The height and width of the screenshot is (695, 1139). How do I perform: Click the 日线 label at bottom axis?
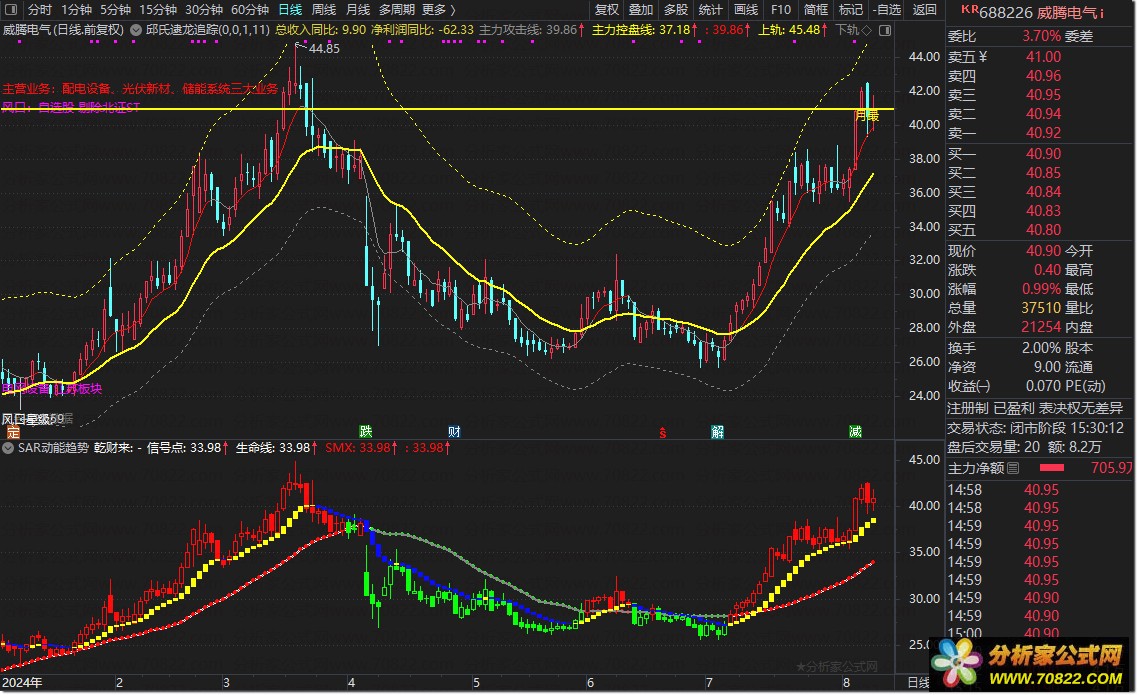click(x=918, y=683)
